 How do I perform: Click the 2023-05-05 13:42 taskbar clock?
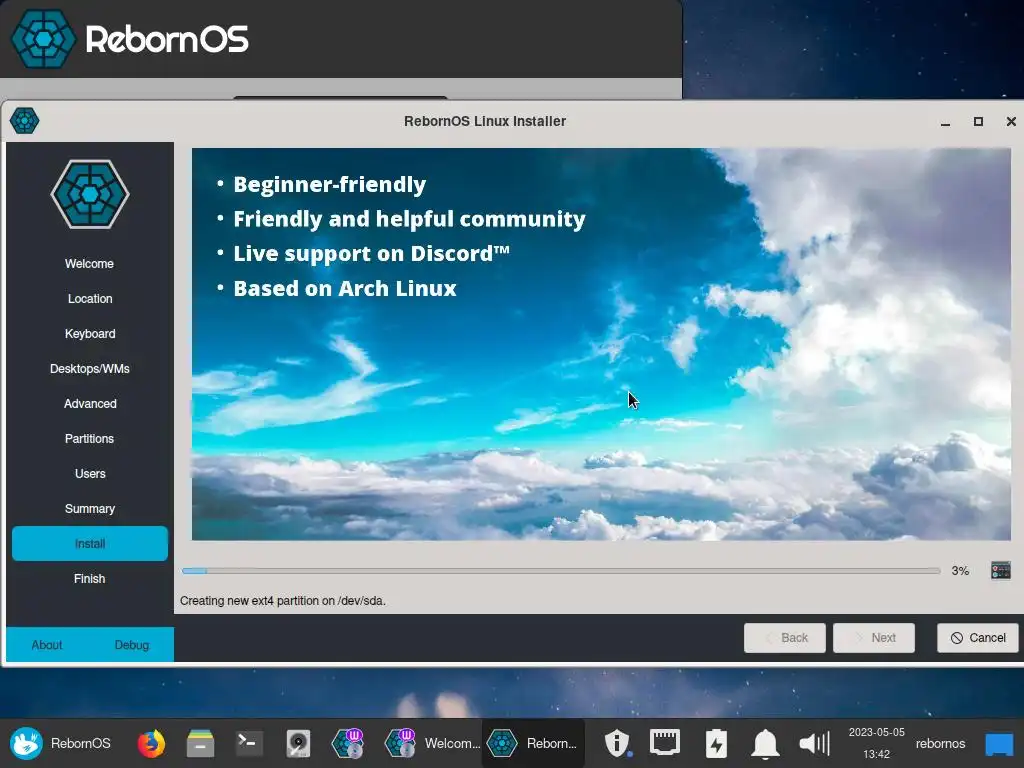[x=876, y=743]
